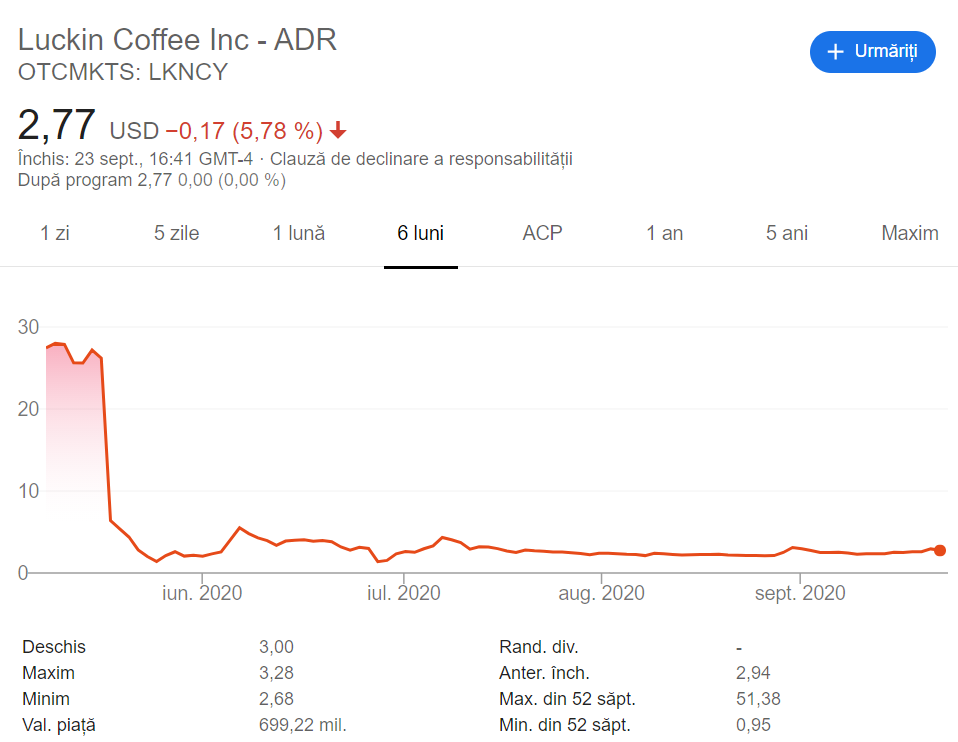
Task: Click chart at iun. 2020 label
Action: coord(202,593)
